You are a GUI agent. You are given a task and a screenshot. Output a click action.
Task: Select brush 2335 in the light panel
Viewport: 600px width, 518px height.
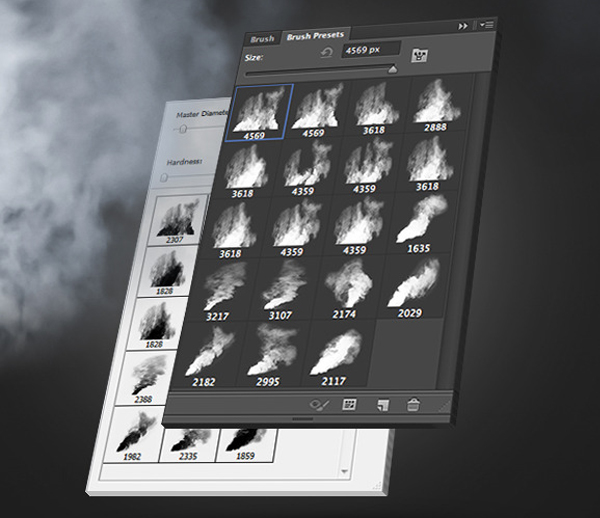(x=190, y=444)
